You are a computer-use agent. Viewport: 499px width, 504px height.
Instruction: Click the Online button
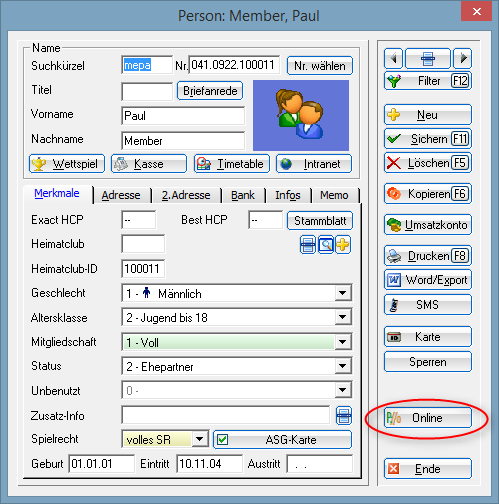coord(428,418)
